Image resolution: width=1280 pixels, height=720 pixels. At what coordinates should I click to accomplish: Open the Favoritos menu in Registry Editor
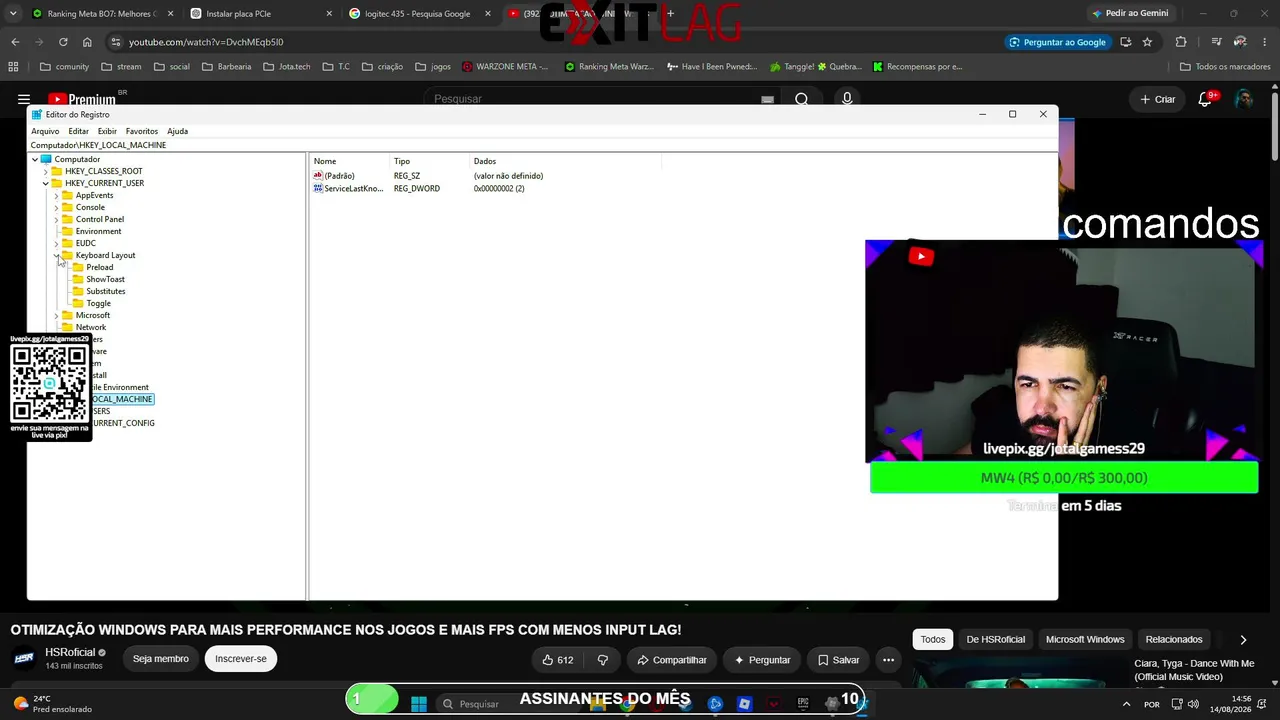click(142, 131)
